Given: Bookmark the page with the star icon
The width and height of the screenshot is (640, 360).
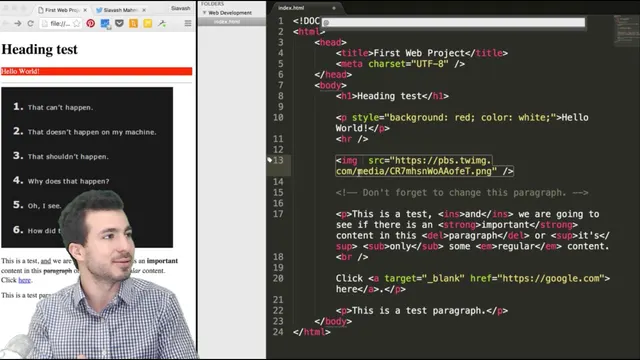Looking at the screenshot, I should tap(77, 24).
